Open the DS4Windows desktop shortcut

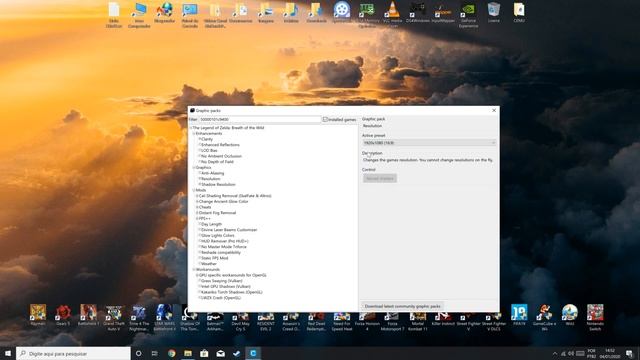tap(418, 12)
